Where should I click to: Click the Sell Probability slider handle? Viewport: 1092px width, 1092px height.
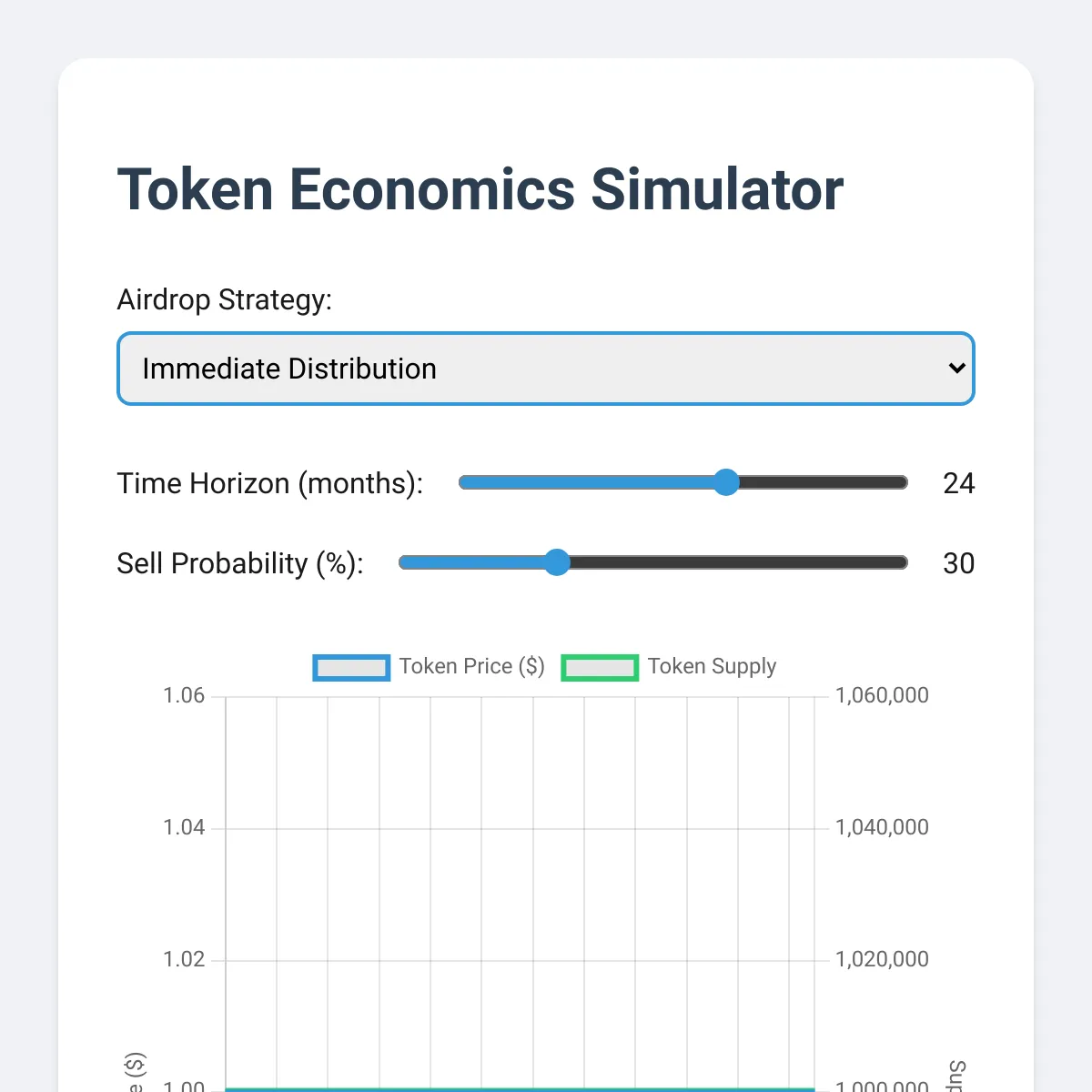pos(557,562)
